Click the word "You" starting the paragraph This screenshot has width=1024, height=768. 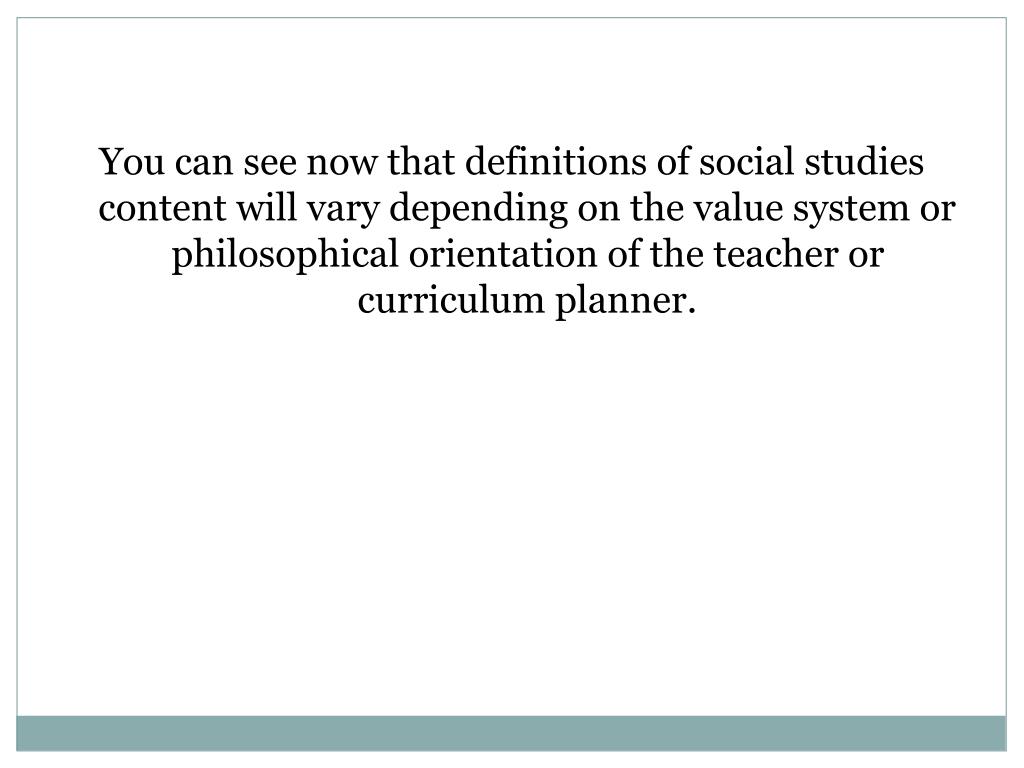point(132,162)
